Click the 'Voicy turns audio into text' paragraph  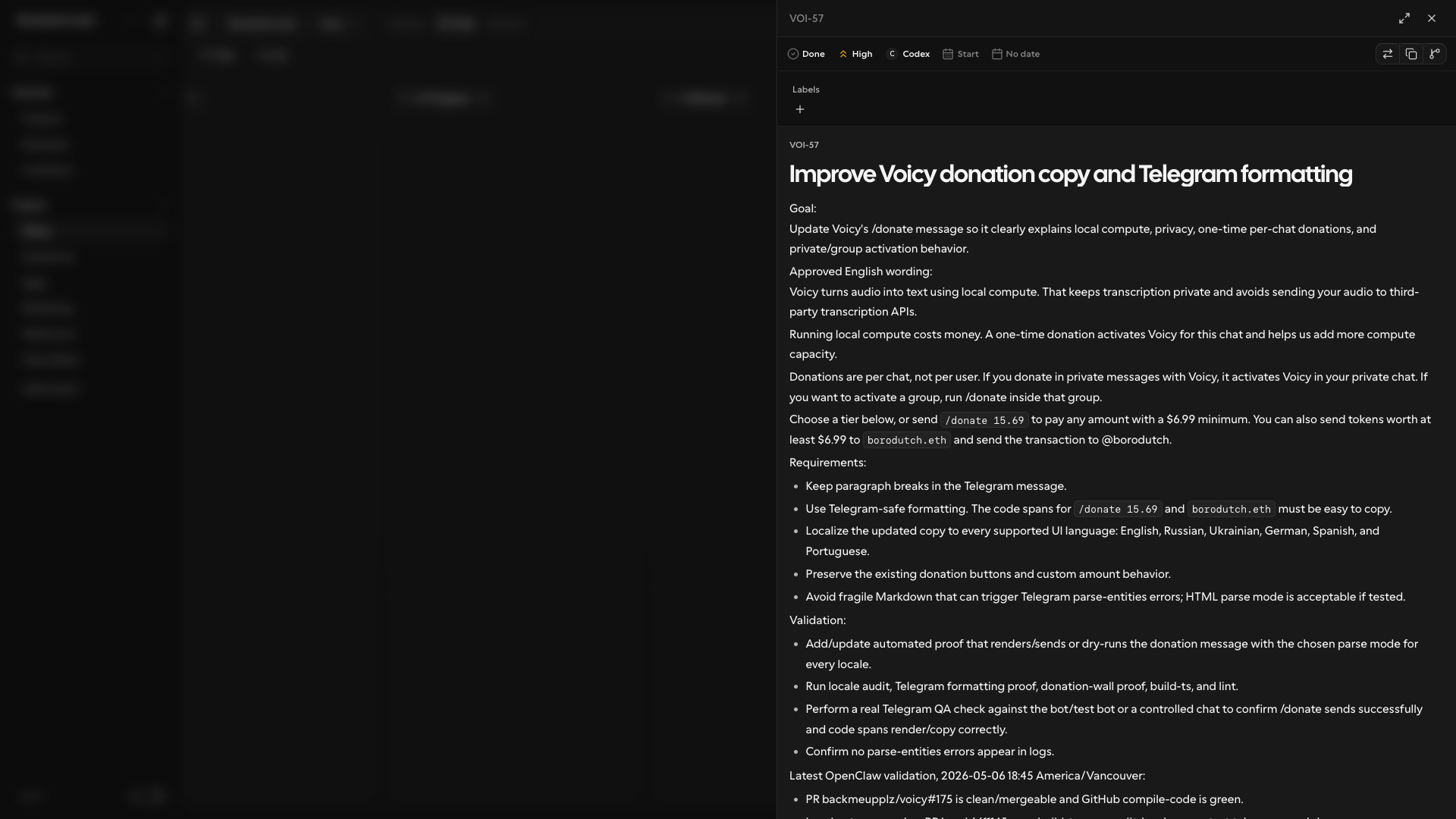(x=1103, y=302)
